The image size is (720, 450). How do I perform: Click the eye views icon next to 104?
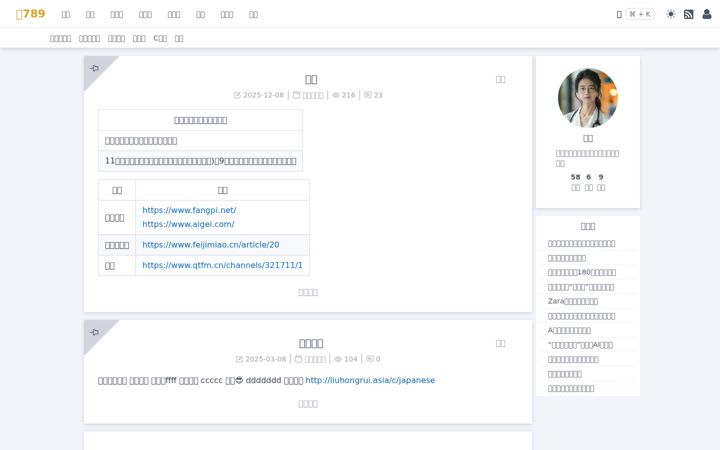[338, 359]
